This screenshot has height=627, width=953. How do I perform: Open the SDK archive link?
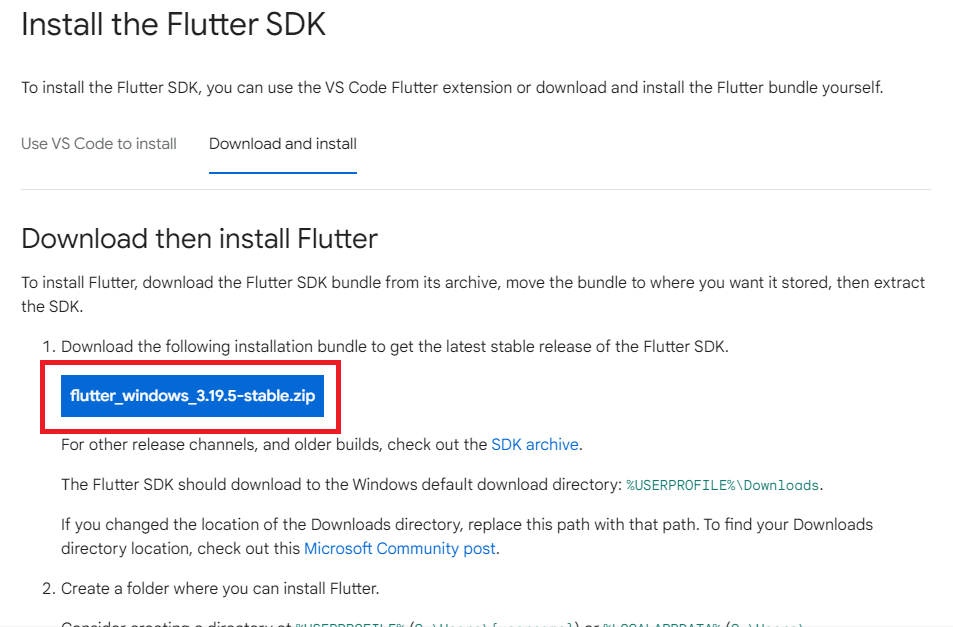click(x=534, y=444)
